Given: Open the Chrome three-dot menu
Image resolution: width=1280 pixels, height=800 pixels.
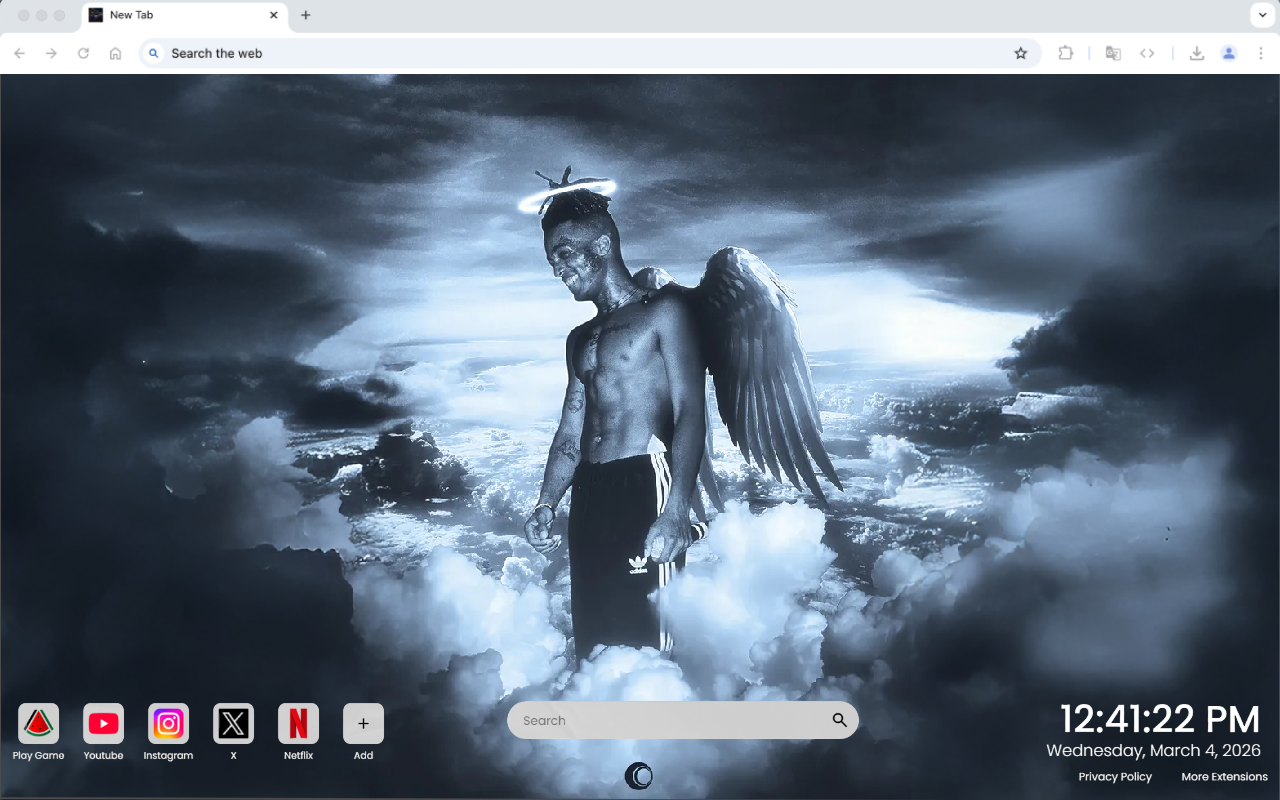Looking at the screenshot, I should (1261, 53).
